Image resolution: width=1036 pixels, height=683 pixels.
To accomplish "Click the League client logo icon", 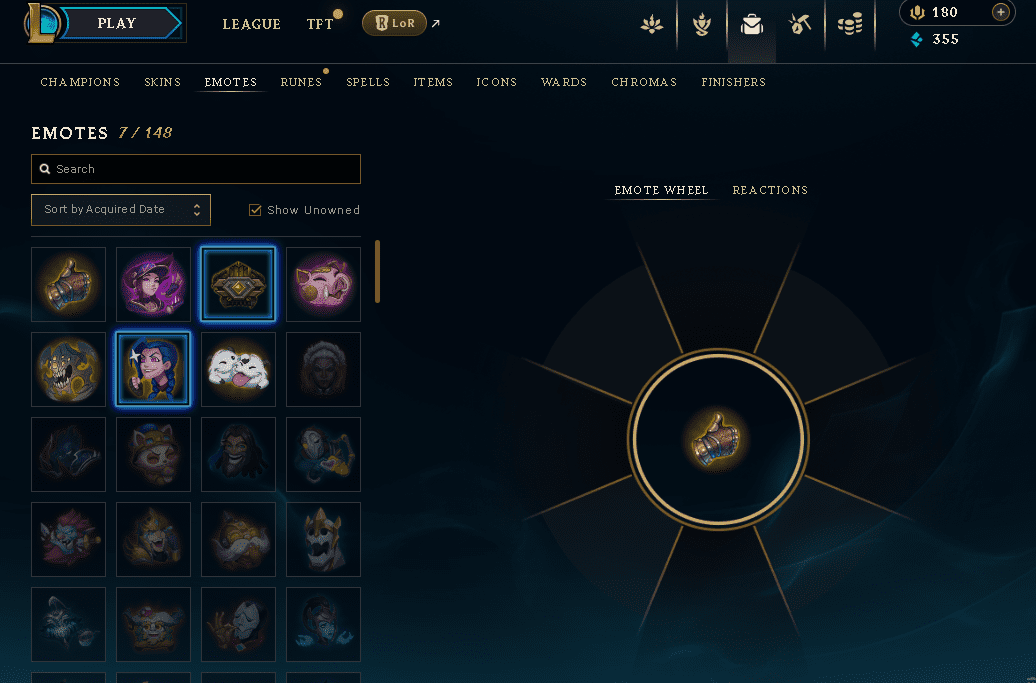I will pyautogui.click(x=44, y=23).
